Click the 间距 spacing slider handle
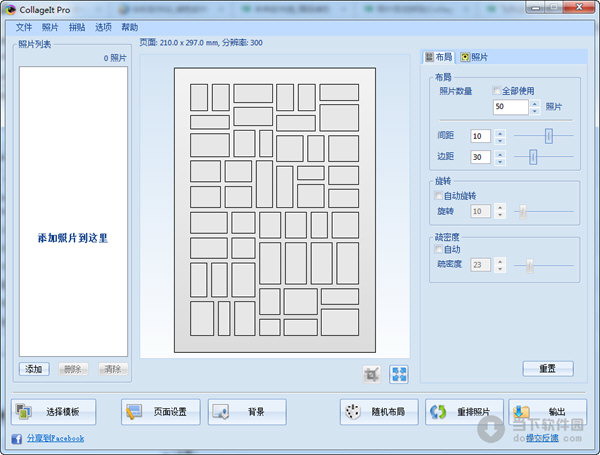This screenshot has height=455, width=600. point(549,136)
